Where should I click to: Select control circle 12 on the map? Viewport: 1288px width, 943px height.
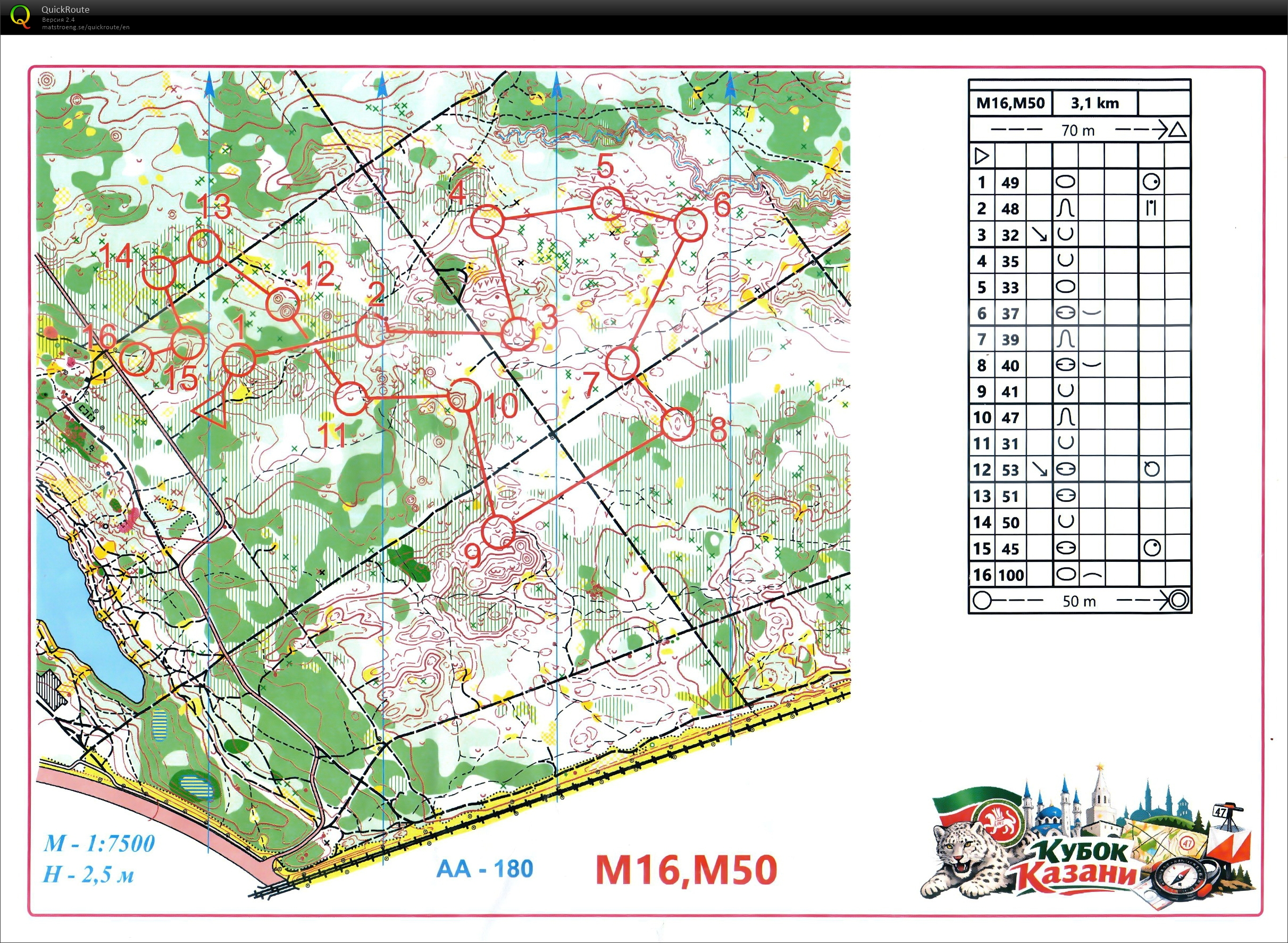282,305
